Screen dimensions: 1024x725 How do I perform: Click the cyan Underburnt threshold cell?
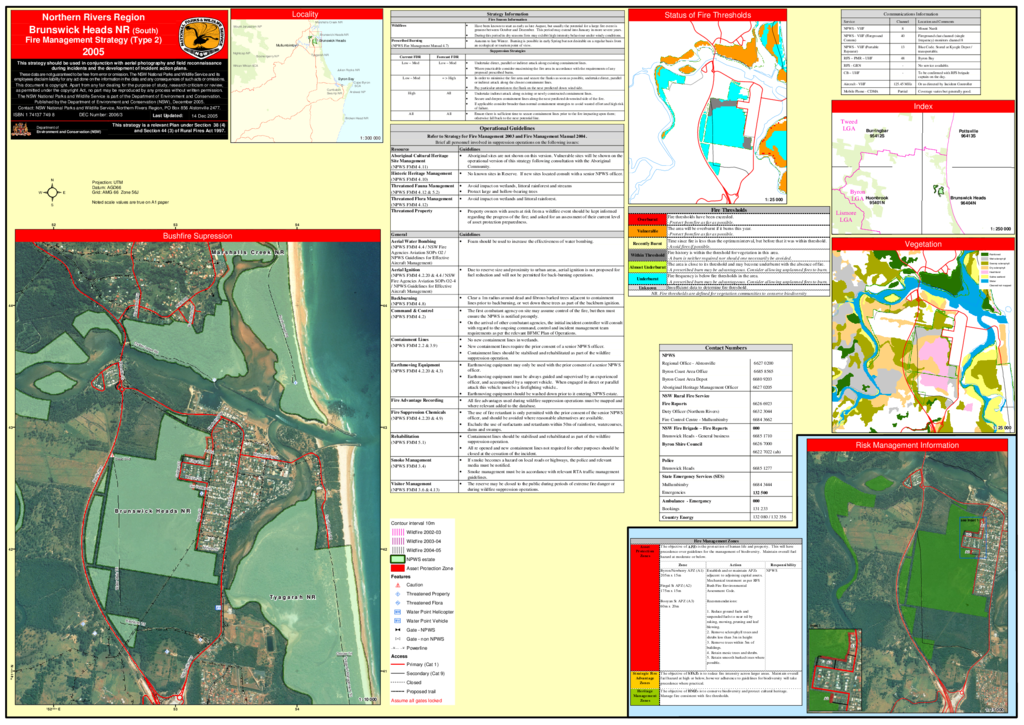[647, 279]
